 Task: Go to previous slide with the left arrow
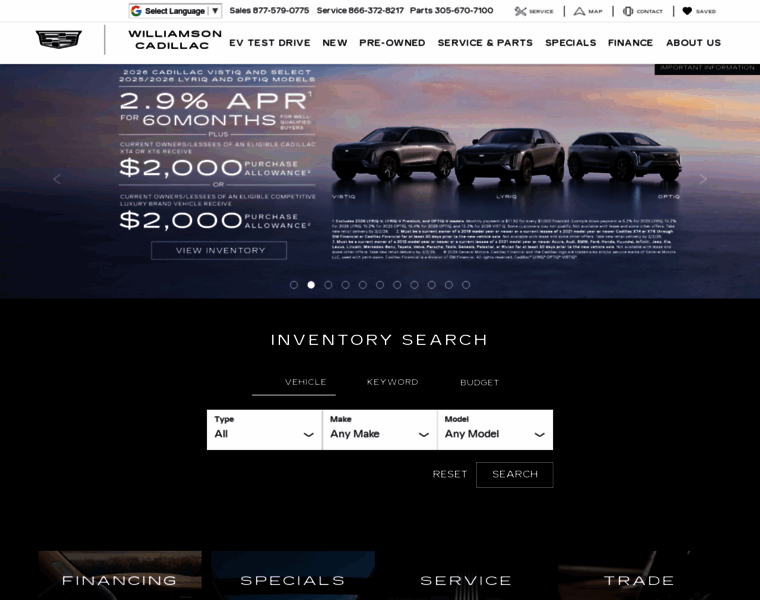tap(57, 179)
